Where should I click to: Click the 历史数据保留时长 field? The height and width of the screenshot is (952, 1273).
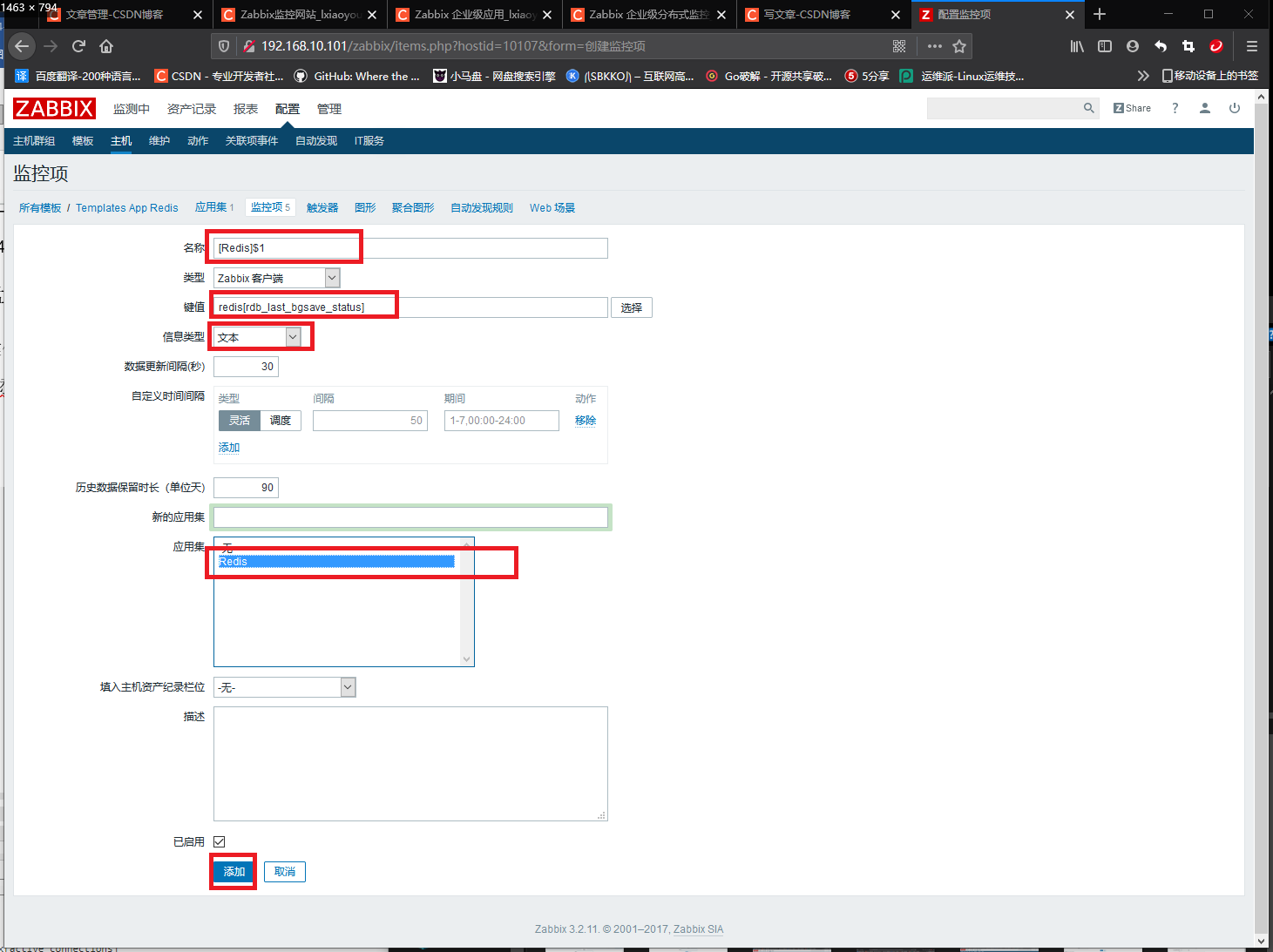(246, 488)
